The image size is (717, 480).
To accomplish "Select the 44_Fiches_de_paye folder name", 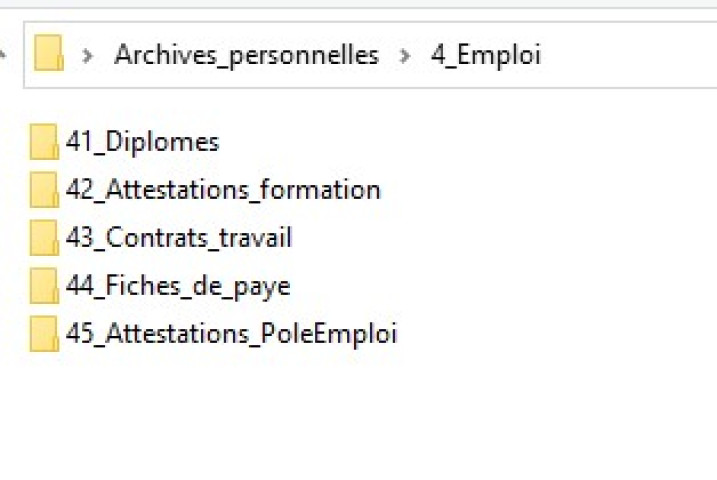I will 178,287.
